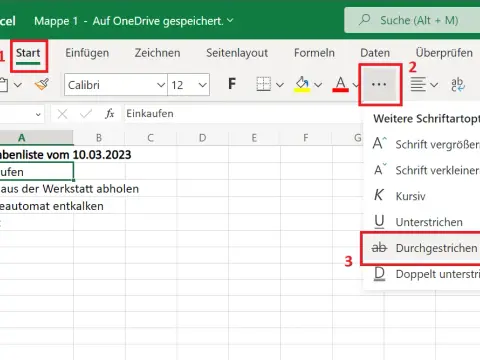Expand the borders dropdown arrow
Viewport: 480px width, 360px height.
click(280, 85)
